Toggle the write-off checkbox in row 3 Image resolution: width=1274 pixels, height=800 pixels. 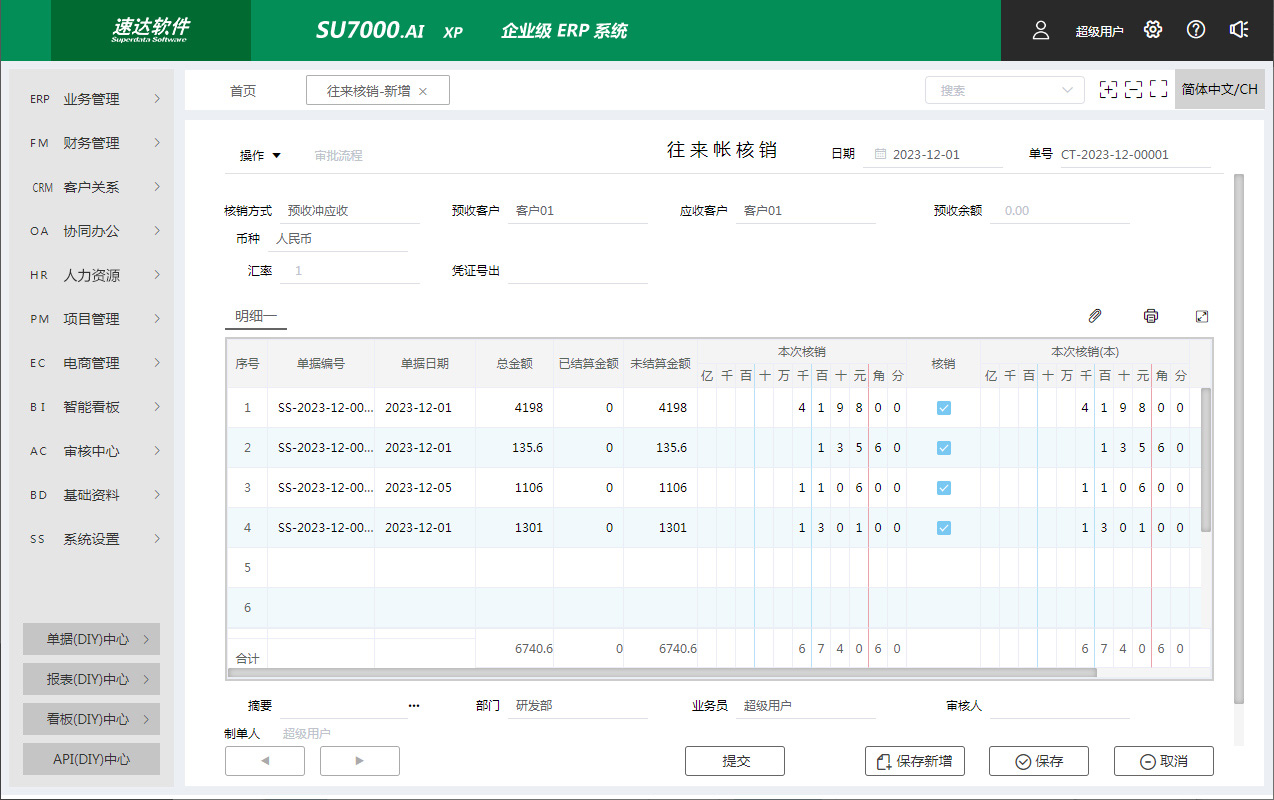pos(943,488)
